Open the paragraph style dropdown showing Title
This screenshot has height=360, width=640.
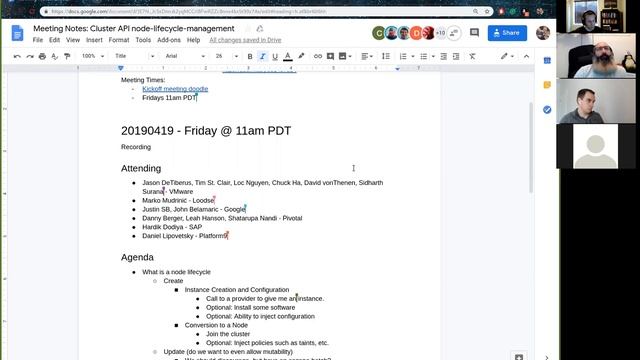[x=134, y=56]
